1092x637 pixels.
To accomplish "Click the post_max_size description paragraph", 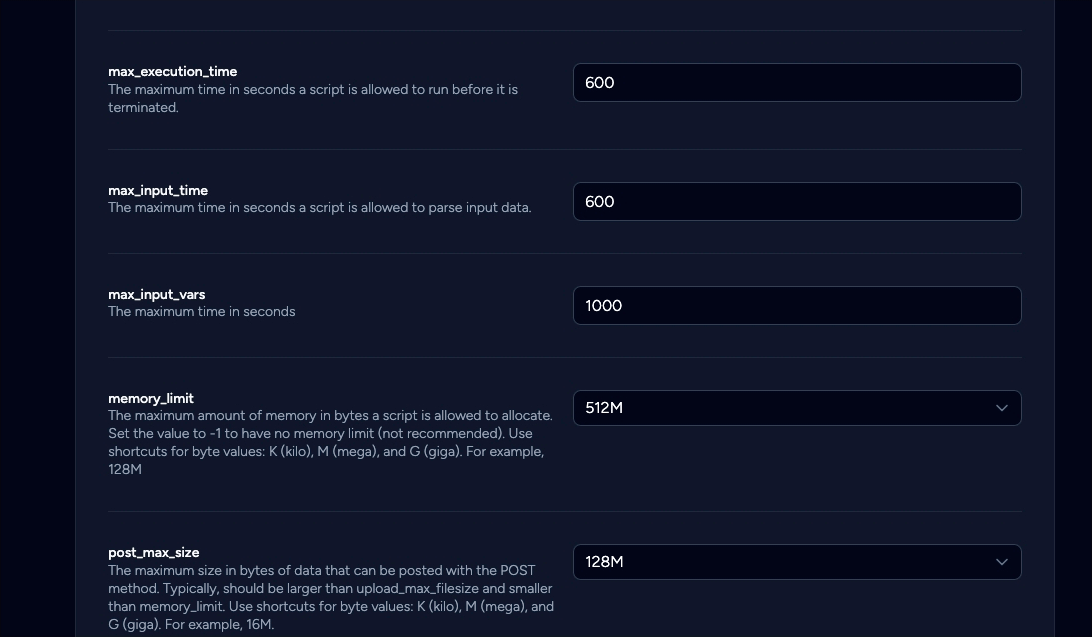I will click(330, 597).
